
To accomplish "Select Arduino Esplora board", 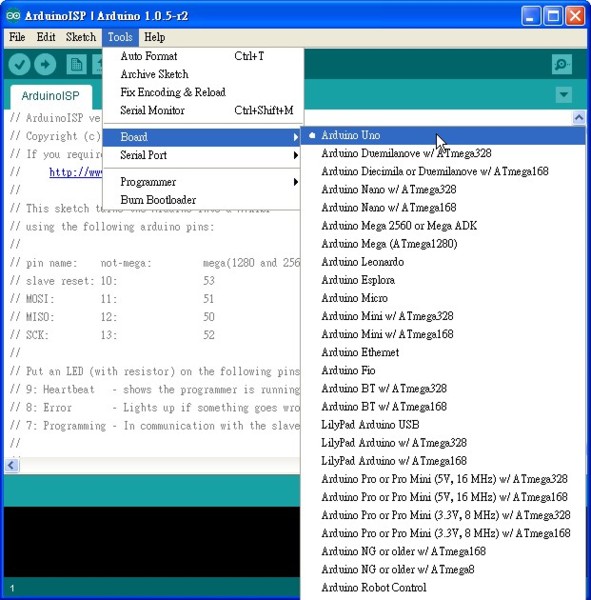I will [x=443, y=280].
